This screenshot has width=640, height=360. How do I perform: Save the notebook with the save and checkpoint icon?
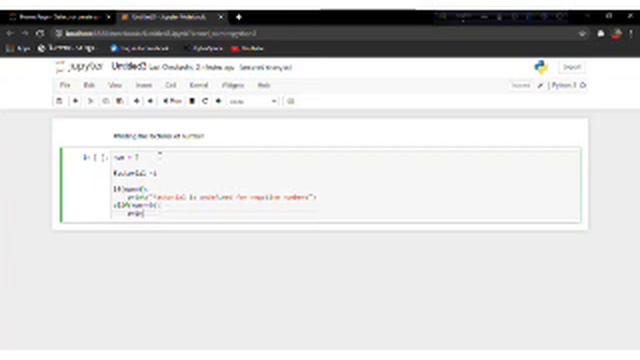(x=60, y=101)
